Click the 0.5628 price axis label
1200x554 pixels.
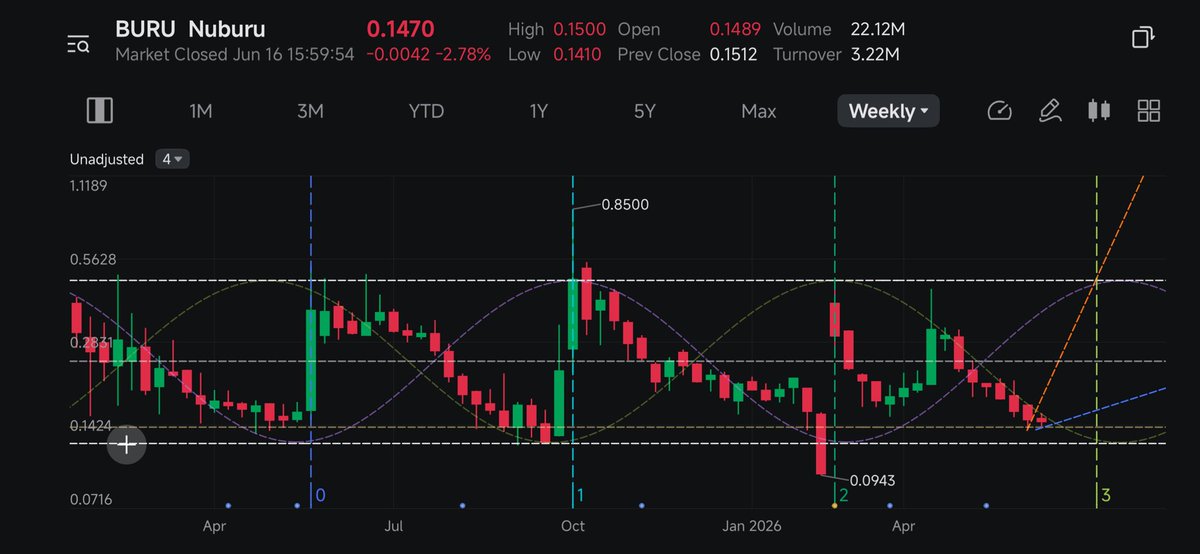pyautogui.click(x=93, y=259)
